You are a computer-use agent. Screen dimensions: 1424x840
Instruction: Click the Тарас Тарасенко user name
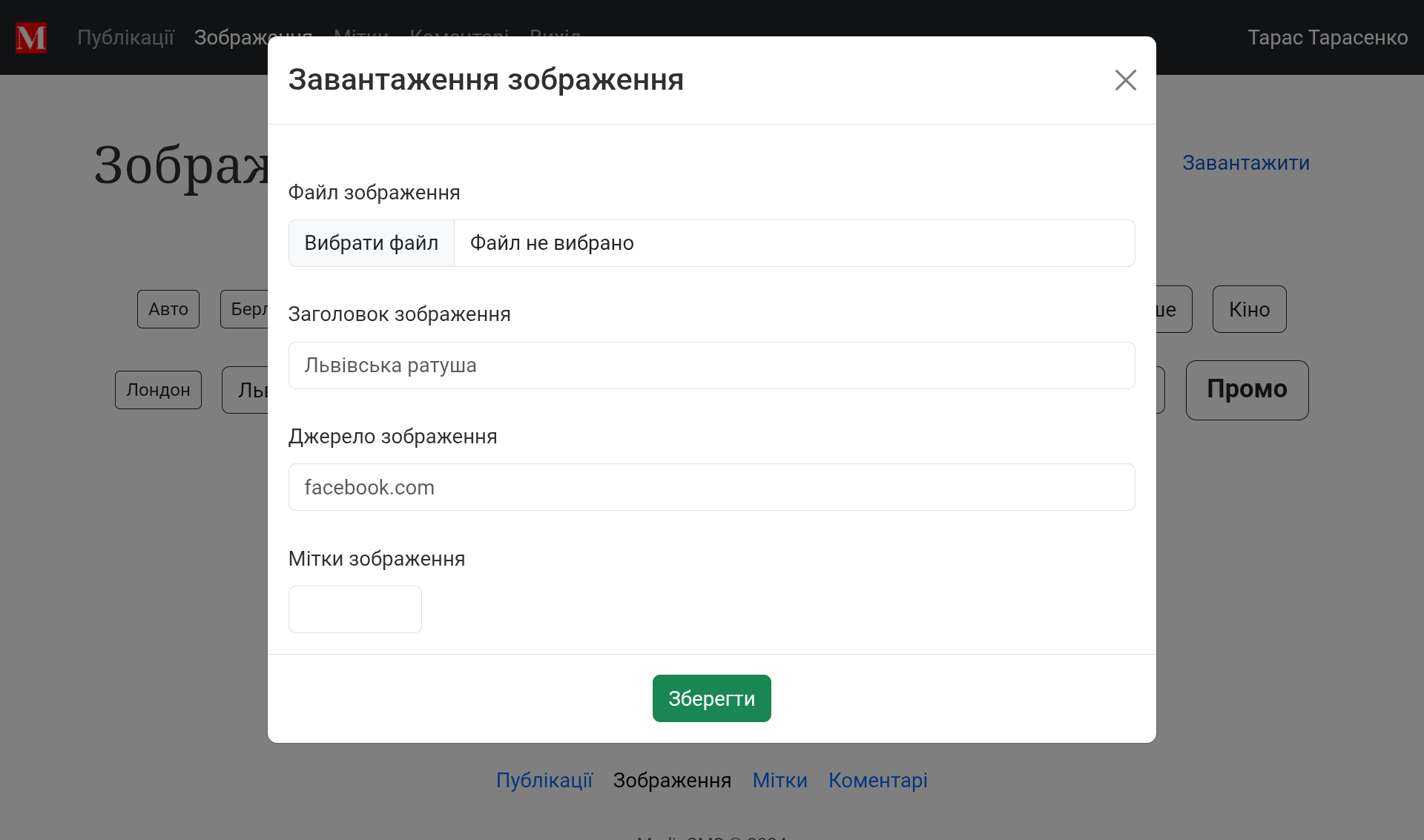coord(1327,38)
